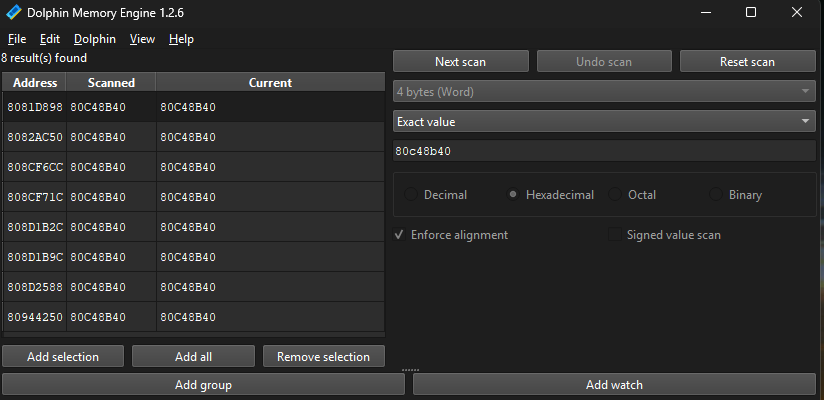Click the Scanned value in the 8081D898 row
824x400 pixels.
[111, 107]
